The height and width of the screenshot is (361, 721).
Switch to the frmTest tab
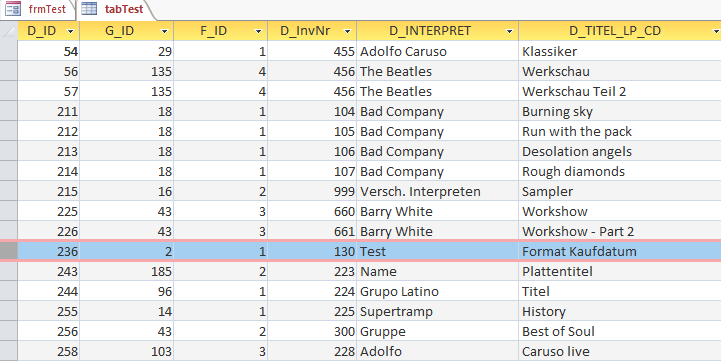(x=37, y=9)
